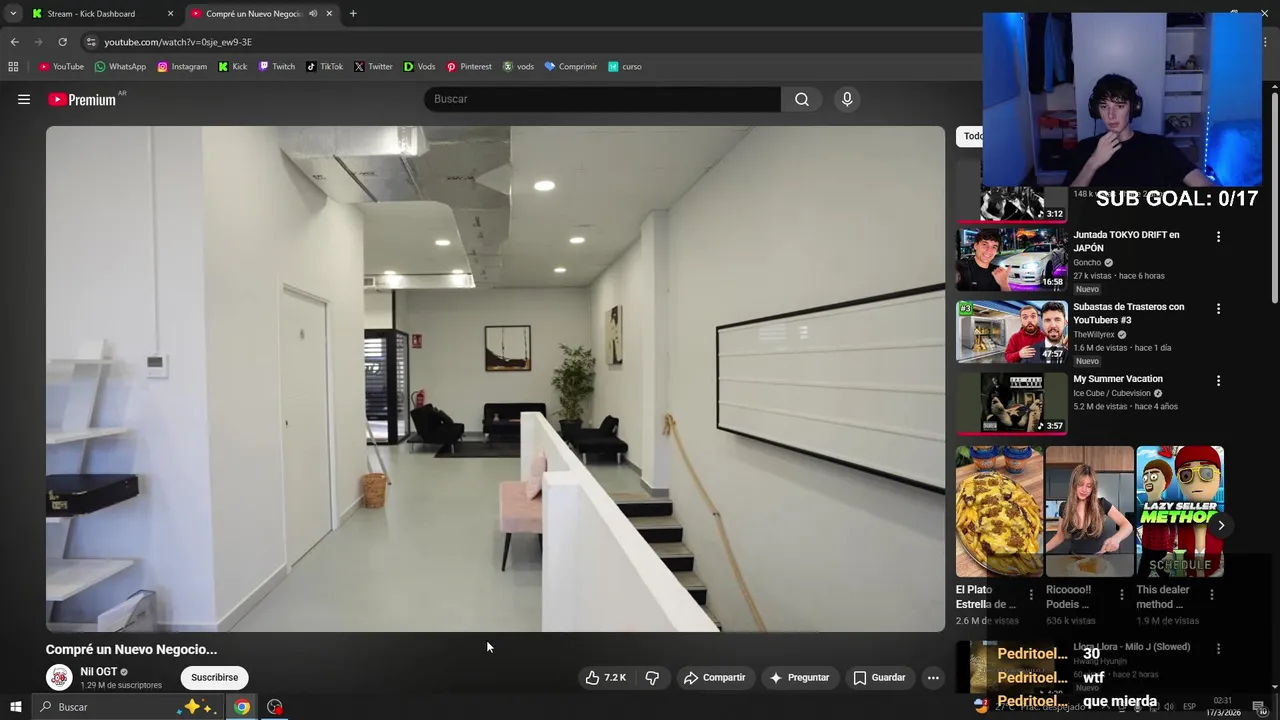Open the Instagram bookmark
Image resolution: width=1280 pixels, height=720 pixels.
click(x=182, y=67)
